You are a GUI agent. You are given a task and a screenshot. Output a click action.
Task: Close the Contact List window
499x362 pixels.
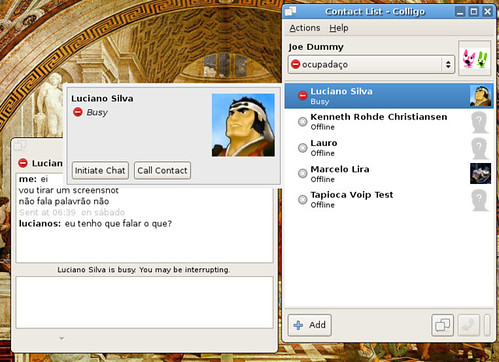click(x=487, y=12)
